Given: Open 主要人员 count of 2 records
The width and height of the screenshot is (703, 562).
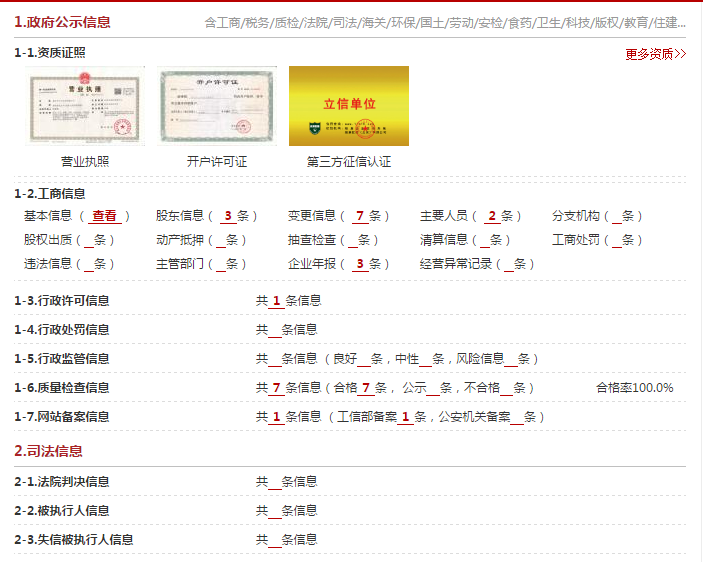Looking at the screenshot, I should pyautogui.click(x=492, y=216).
